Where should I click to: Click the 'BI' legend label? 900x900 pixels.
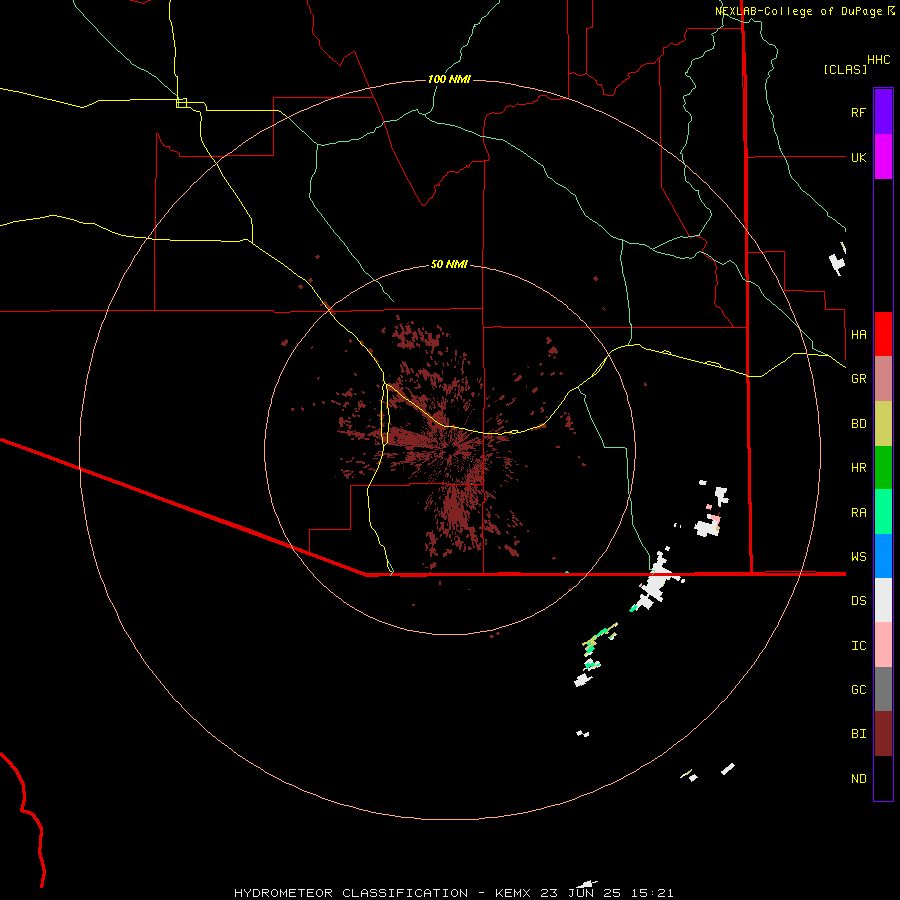(858, 734)
